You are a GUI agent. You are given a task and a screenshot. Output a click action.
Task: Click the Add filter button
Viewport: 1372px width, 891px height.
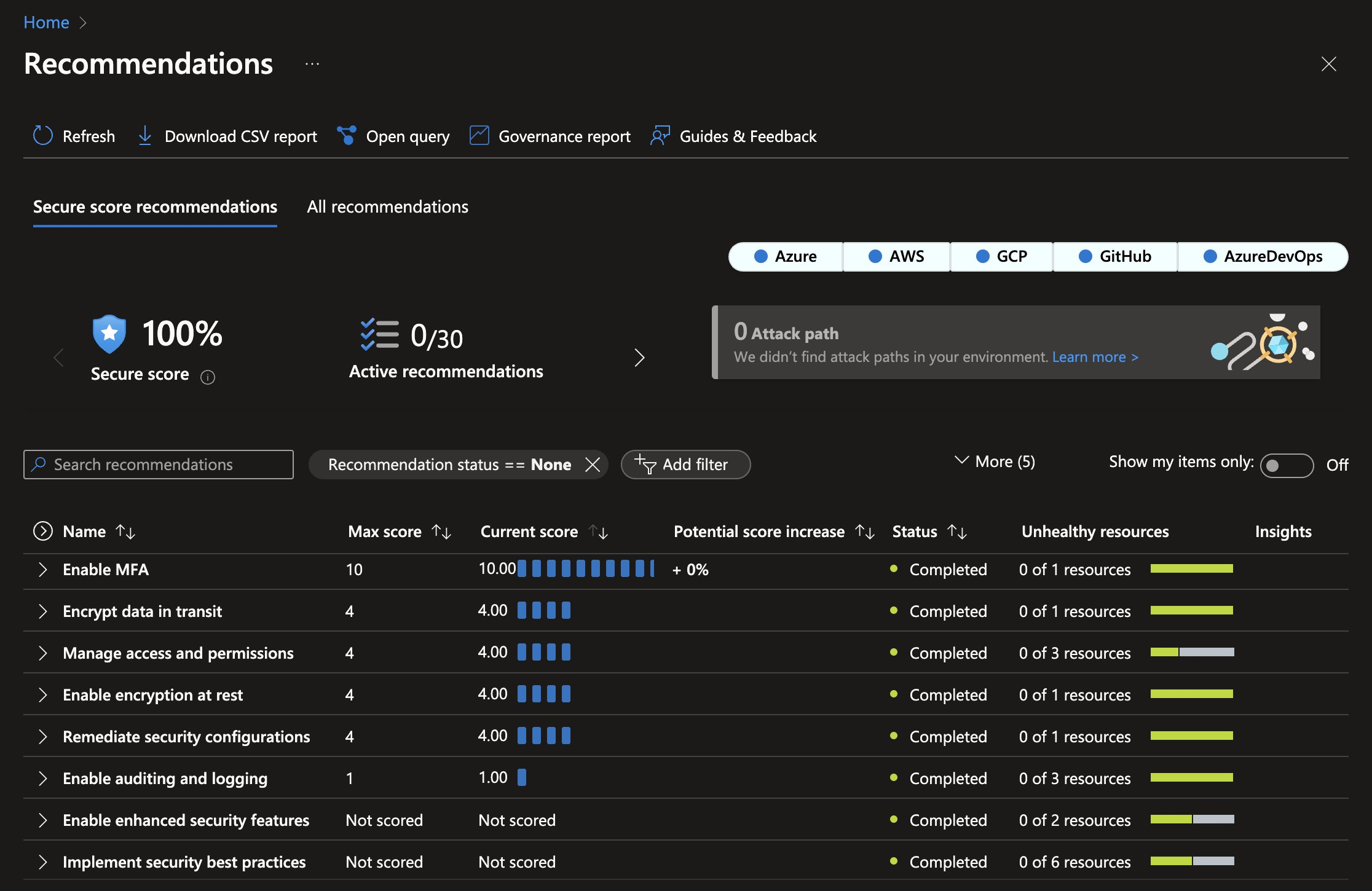685,465
